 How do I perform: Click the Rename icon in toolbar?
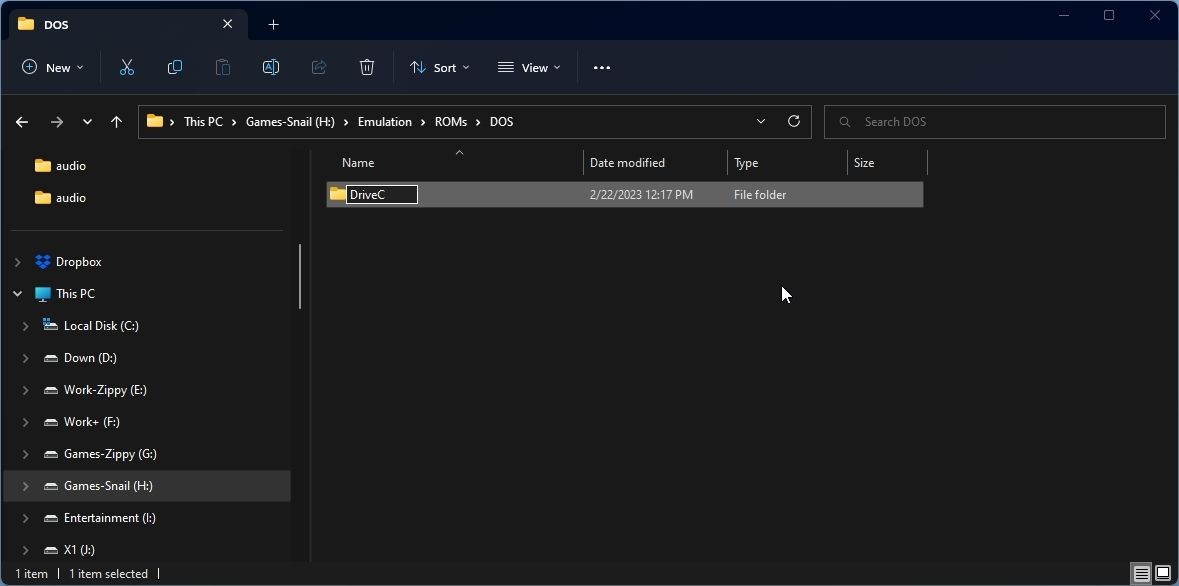pos(270,67)
